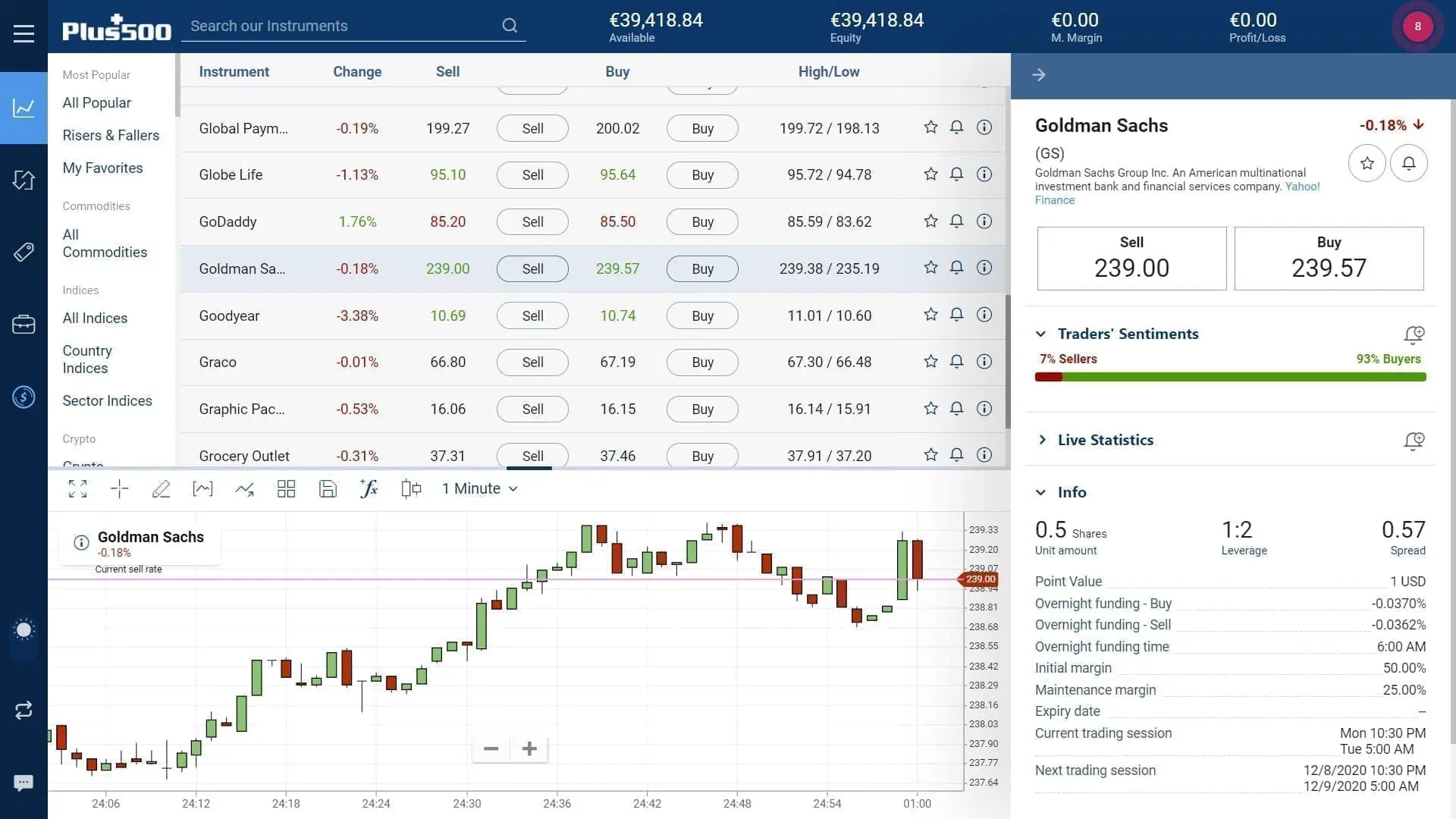This screenshot has width=1456, height=819.
Task: Star the Globe Life row
Action: (x=930, y=174)
